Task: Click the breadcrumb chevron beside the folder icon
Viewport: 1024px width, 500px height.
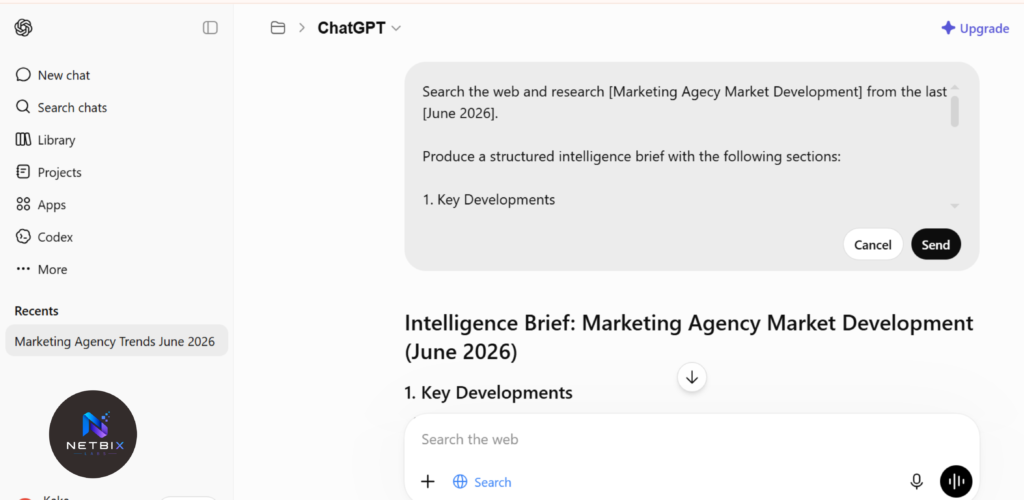Action: coord(302,28)
